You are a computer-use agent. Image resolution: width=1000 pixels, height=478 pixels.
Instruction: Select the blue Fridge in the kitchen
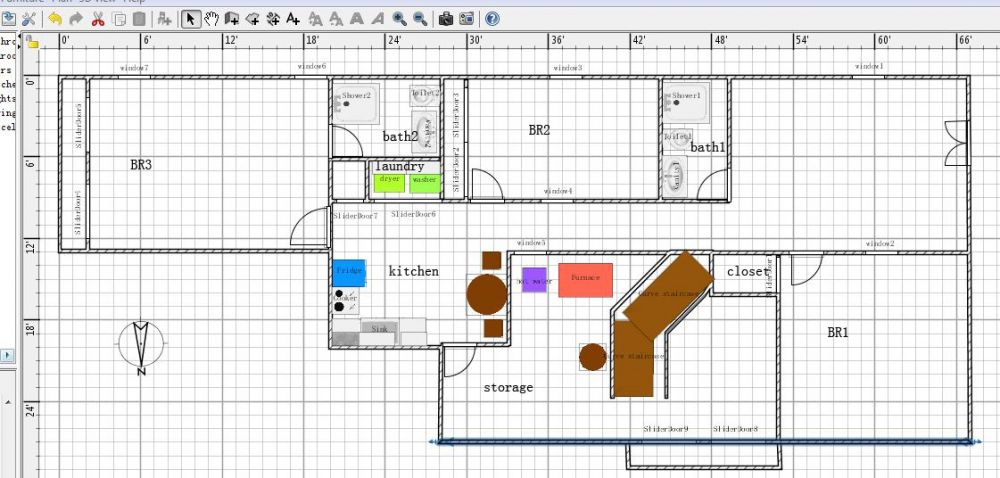[348, 272]
